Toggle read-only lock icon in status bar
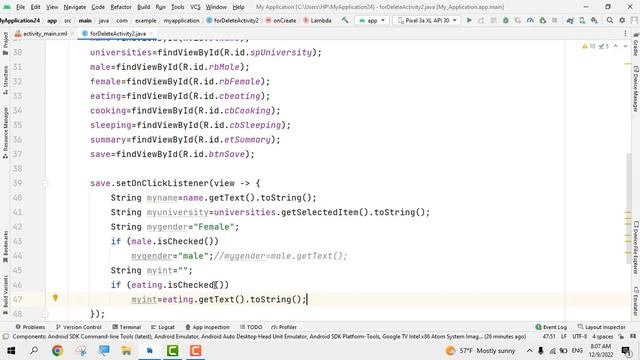This screenshot has height=360, width=640. tap(621, 337)
